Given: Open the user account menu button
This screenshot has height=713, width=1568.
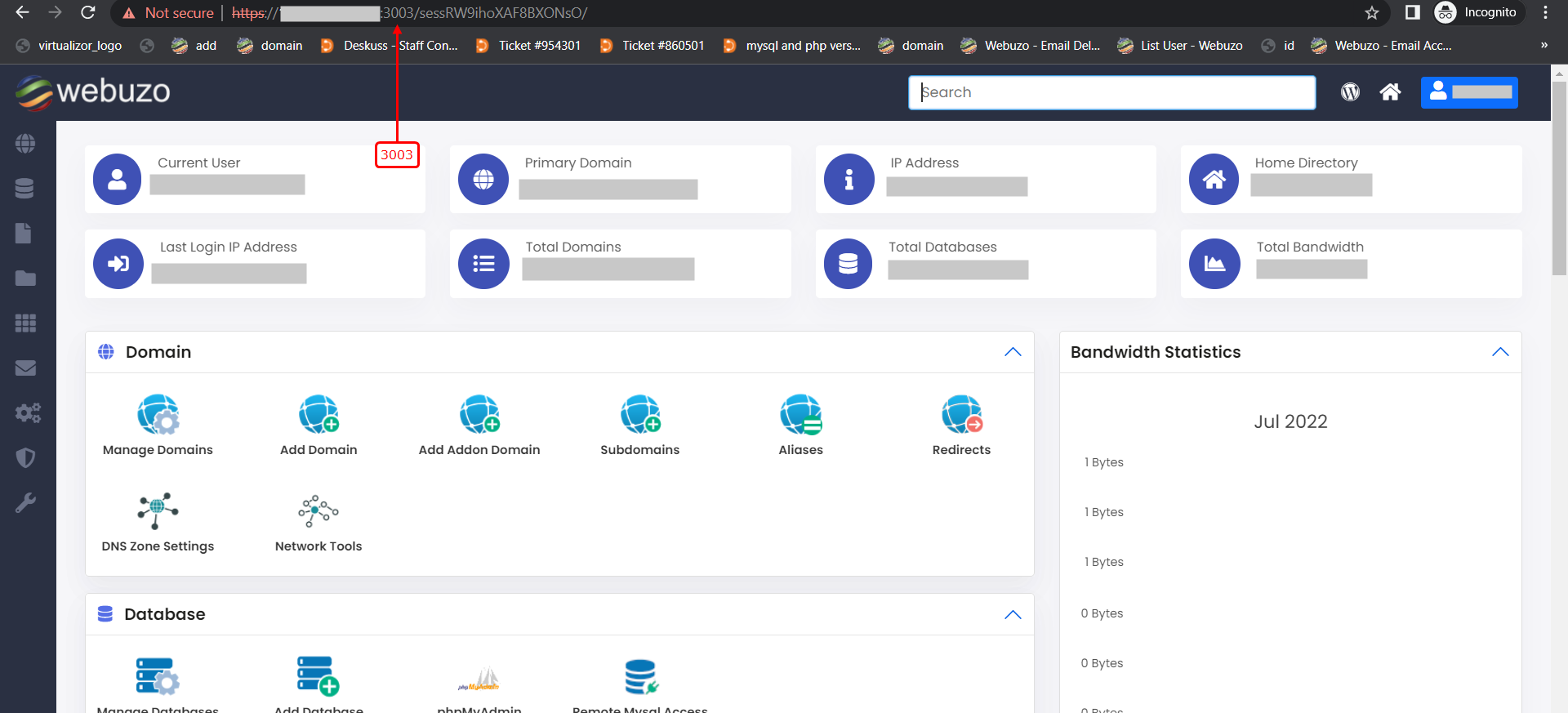Looking at the screenshot, I should [1469, 92].
